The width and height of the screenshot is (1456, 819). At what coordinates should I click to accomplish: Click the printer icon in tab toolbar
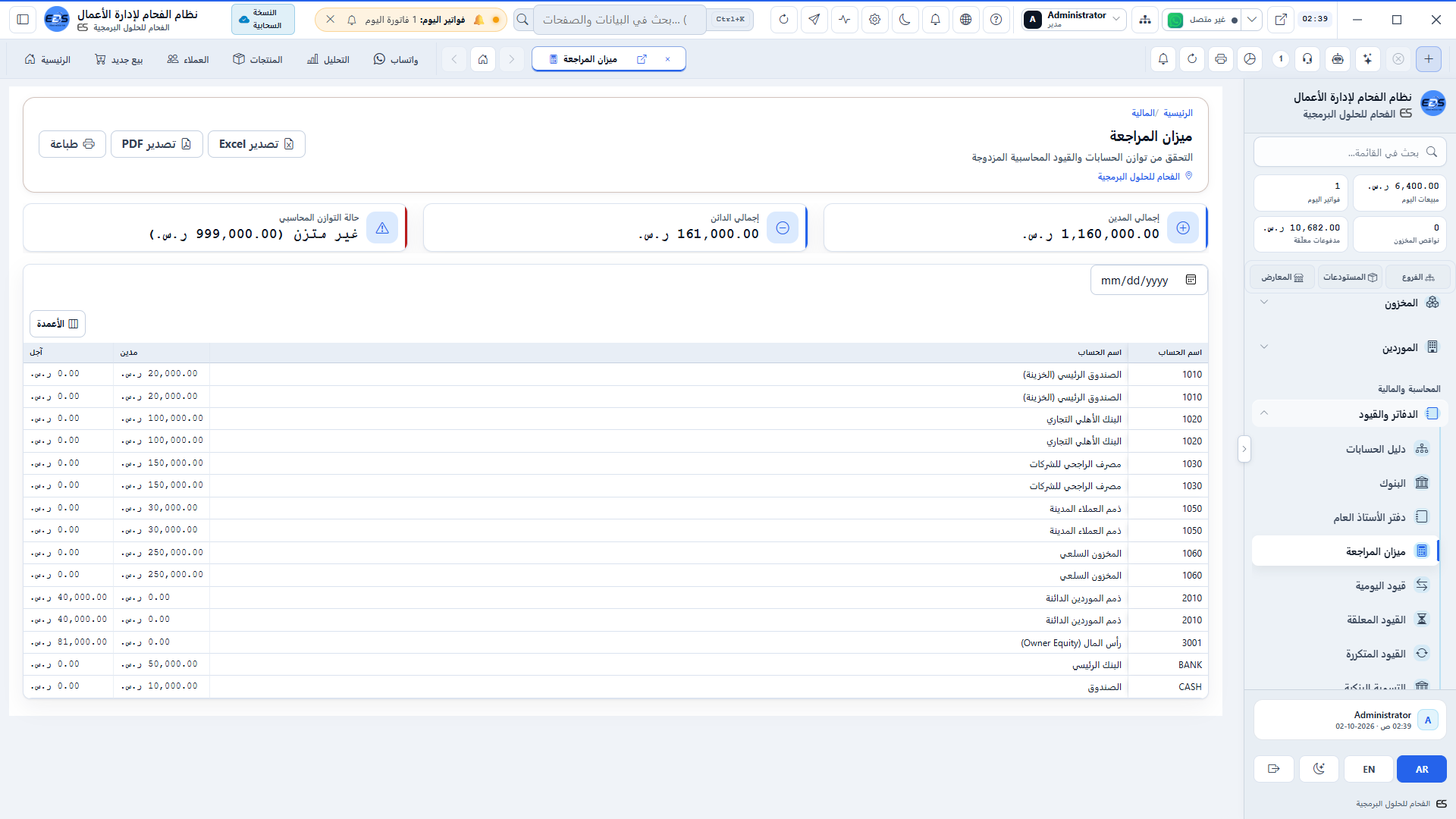click(x=1221, y=59)
